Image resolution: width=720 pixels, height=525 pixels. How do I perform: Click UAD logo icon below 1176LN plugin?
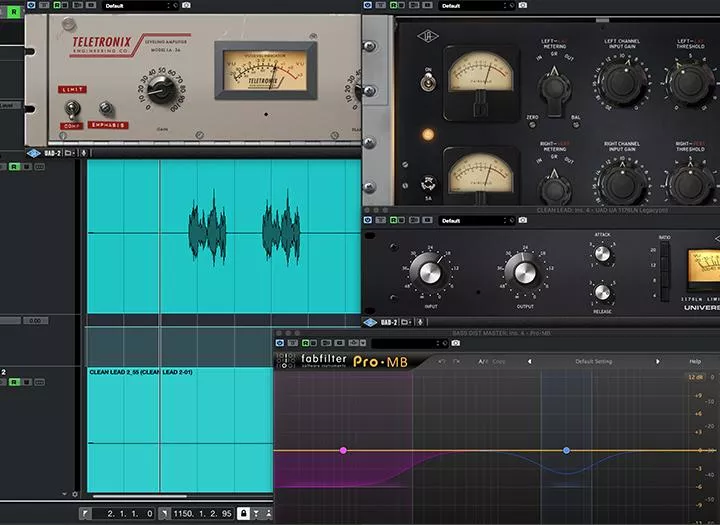pos(370,322)
